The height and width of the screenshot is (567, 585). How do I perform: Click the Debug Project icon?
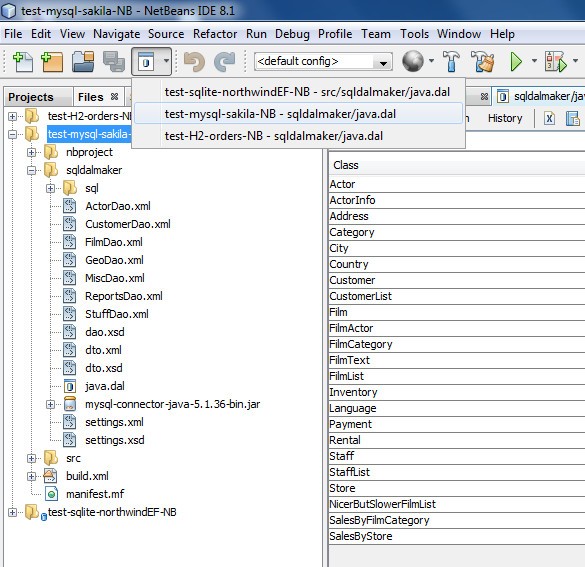[x=556, y=62]
